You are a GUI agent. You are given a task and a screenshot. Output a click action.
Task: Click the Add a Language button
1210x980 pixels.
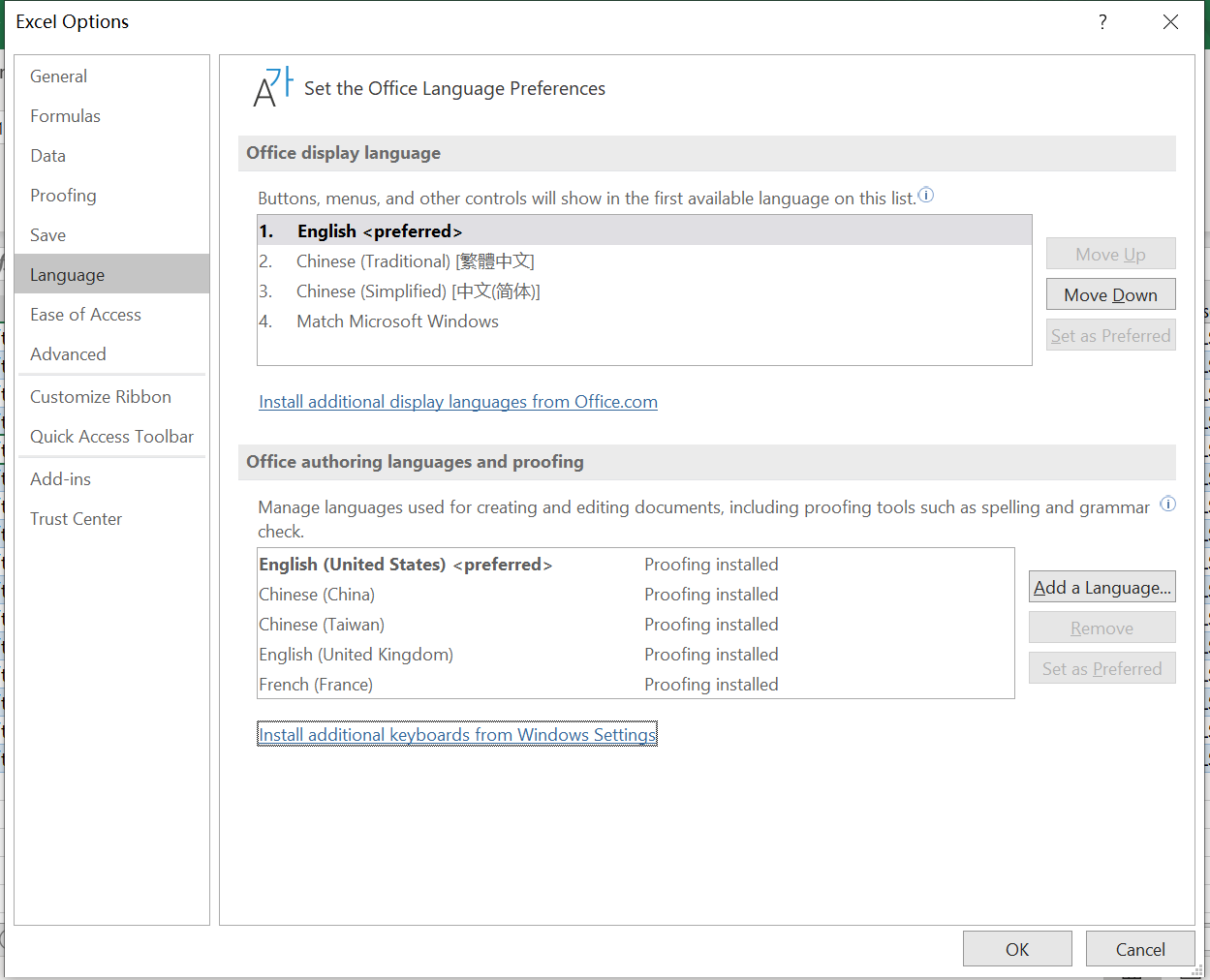point(1101,587)
